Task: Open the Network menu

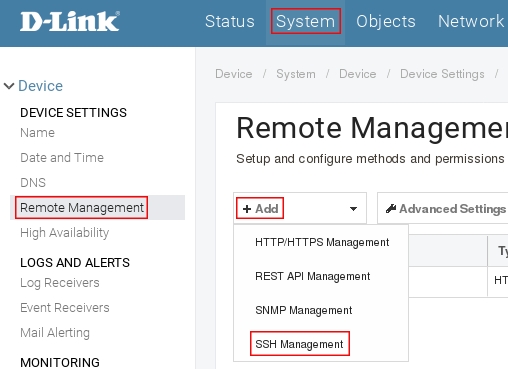Action: click(471, 21)
